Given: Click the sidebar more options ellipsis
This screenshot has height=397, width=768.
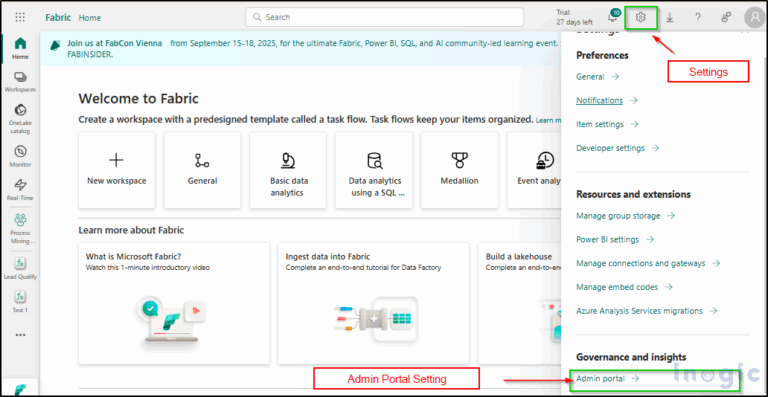Looking at the screenshot, I should [20, 335].
